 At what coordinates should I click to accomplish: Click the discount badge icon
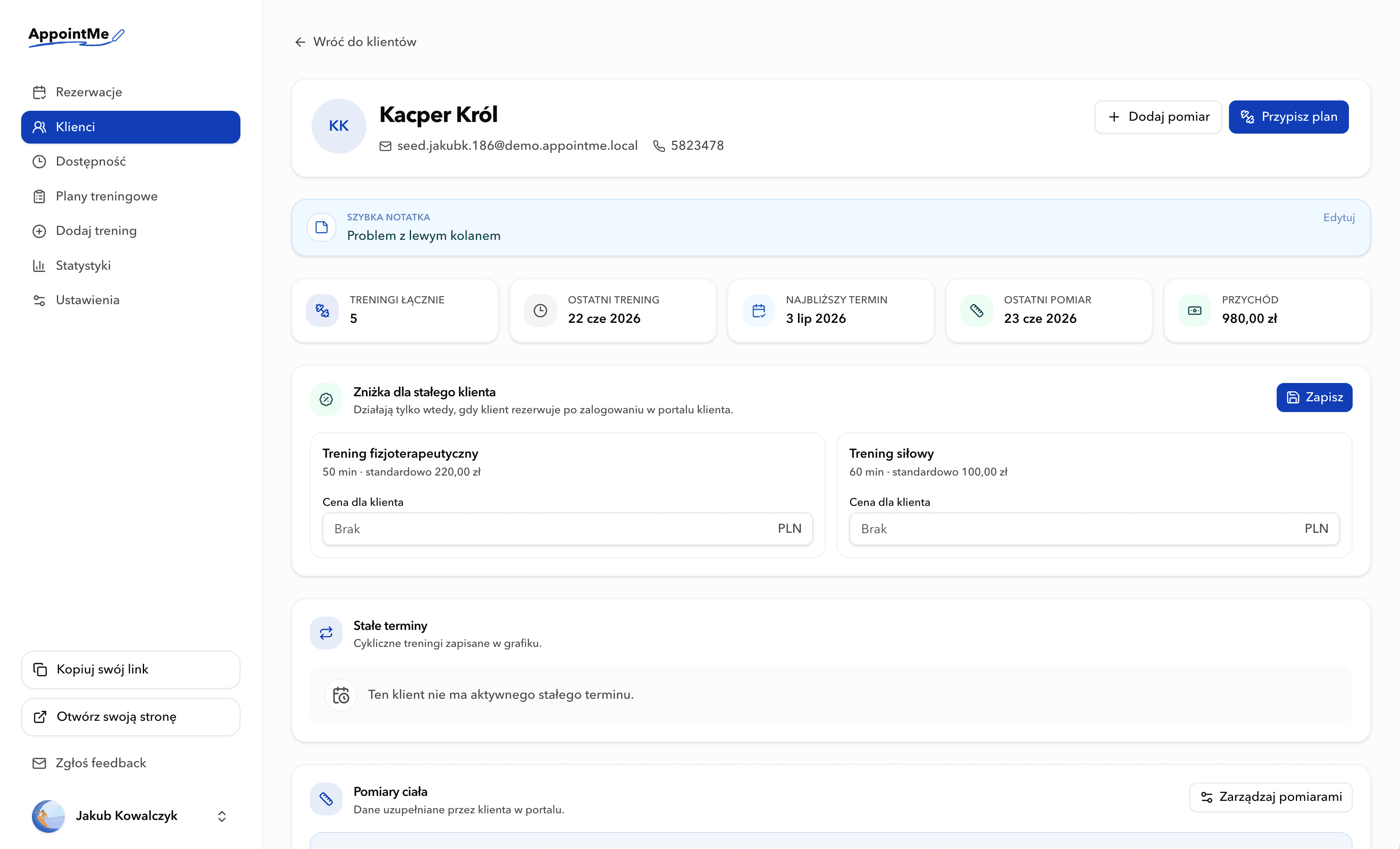click(326, 399)
